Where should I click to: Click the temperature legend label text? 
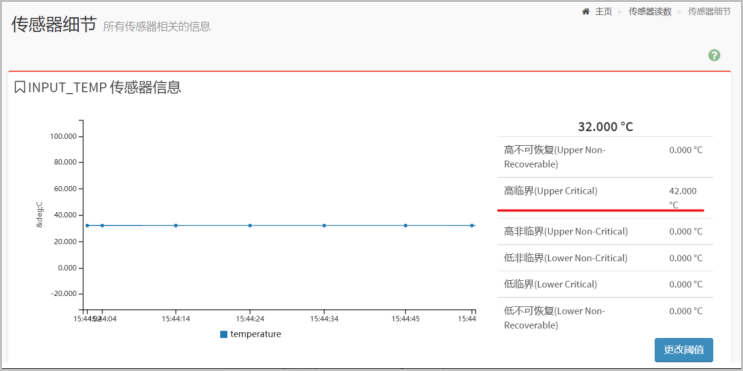(255, 334)
